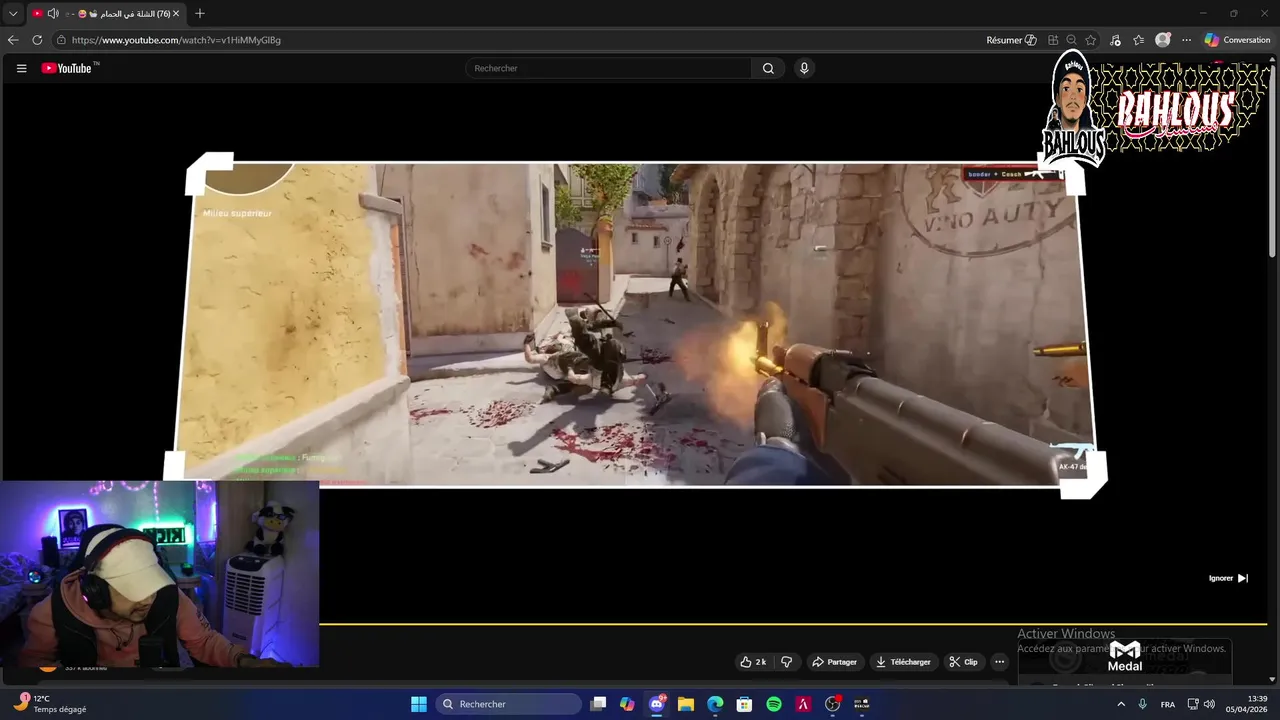
Task: Share the video via Partager
Action: point(834,662)
